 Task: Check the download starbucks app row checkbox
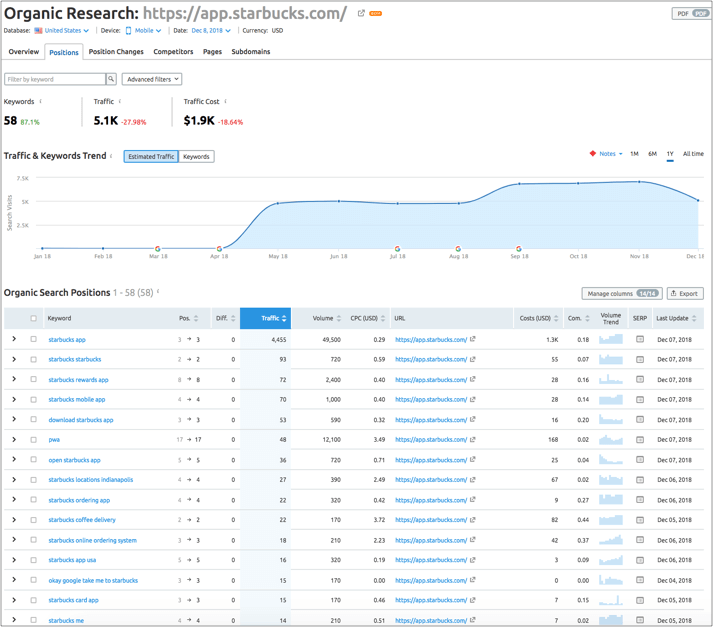point(34,419)
